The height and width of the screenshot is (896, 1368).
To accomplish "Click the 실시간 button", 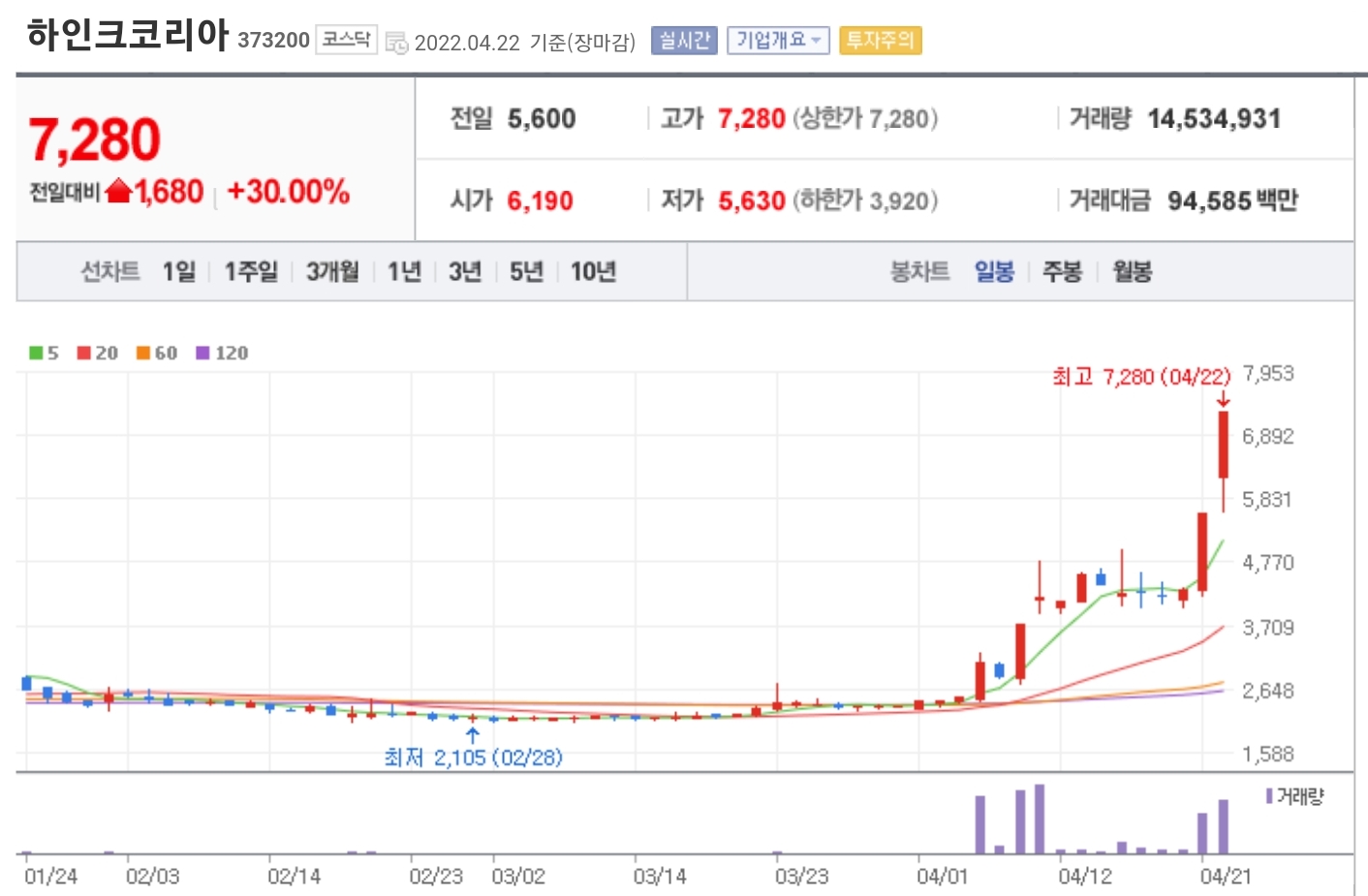I will click(684, 40).
